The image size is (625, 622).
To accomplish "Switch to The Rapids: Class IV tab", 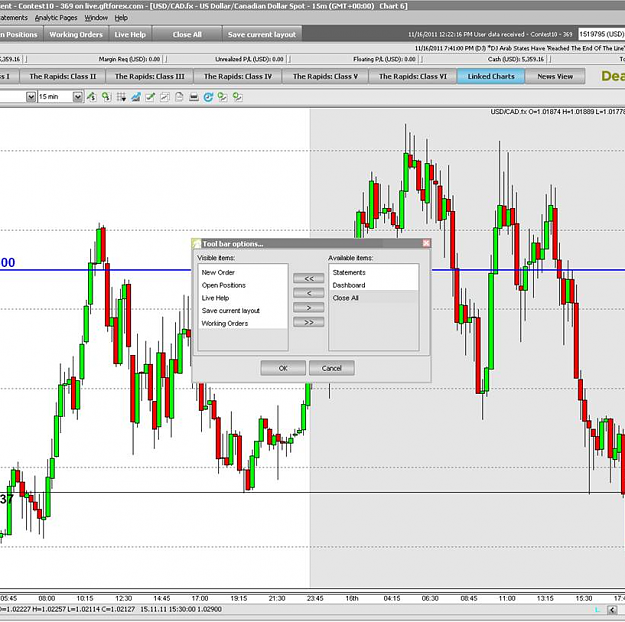I will pos(238,76).
